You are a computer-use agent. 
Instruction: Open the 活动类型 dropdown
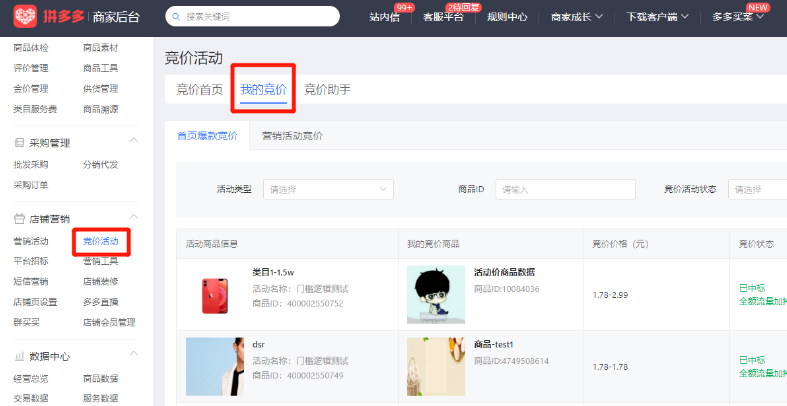tap(328, 189)
